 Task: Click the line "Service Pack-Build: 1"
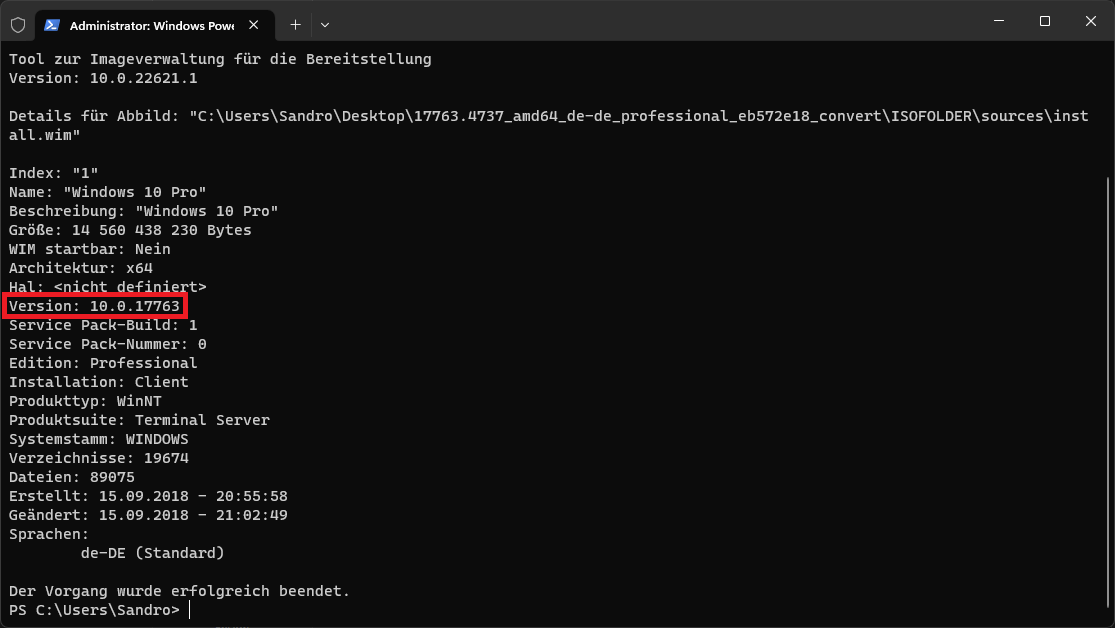click(103, 325)
